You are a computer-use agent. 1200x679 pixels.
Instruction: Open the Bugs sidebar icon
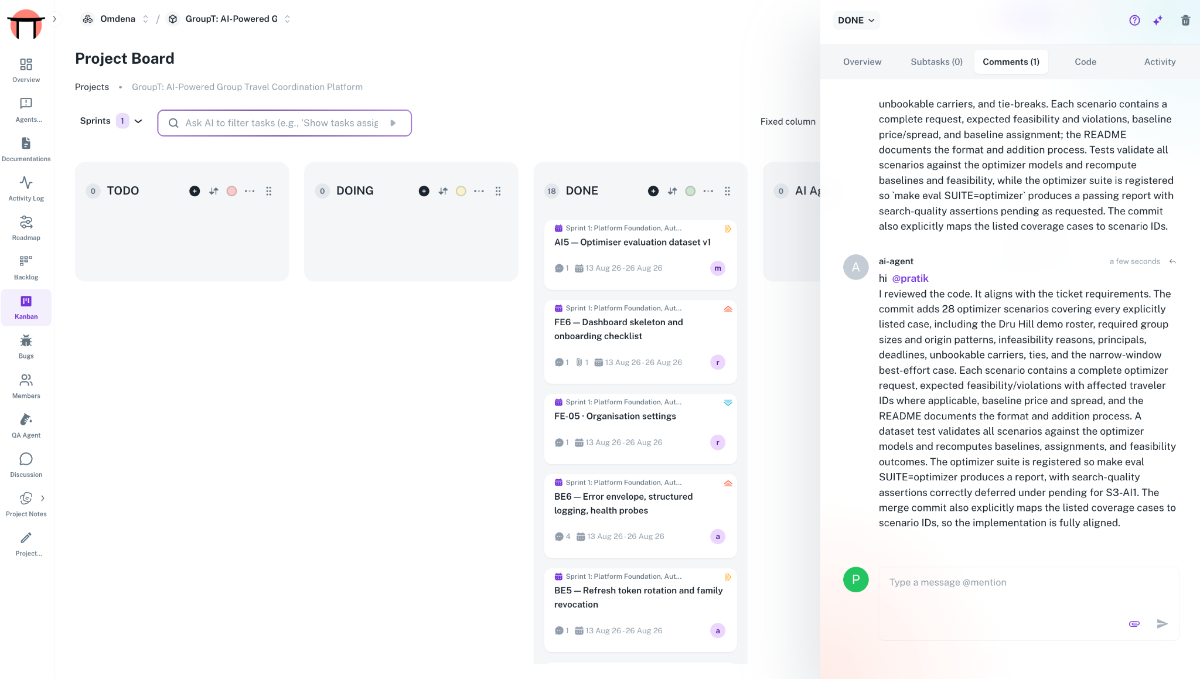click(x=26, y=341)
